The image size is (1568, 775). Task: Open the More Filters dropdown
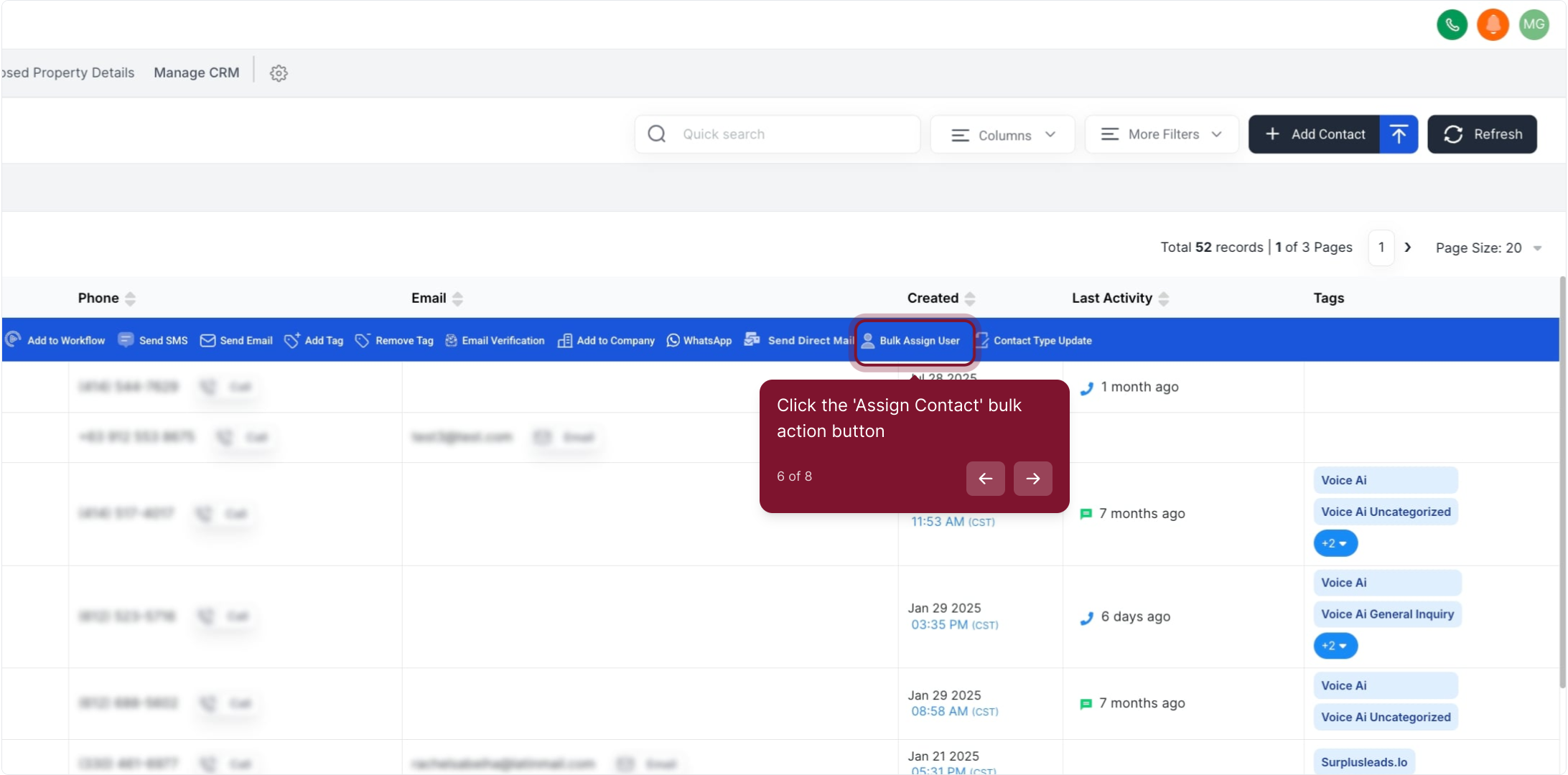tap(1161, 134)
